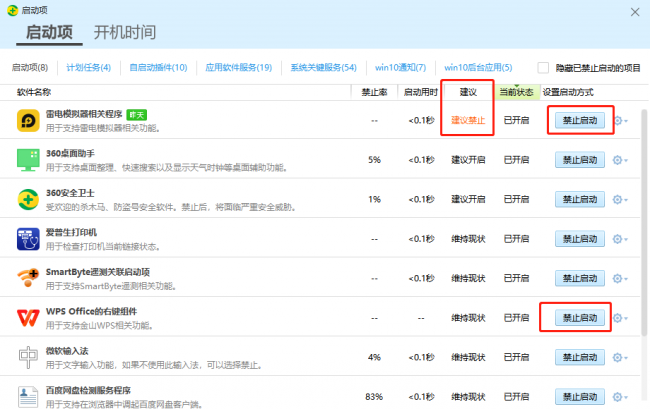The height and width of the screenshot is (409, 650).
Task: Click the 百度网盘检测服务程序 document icon
Action: (28, 397)
